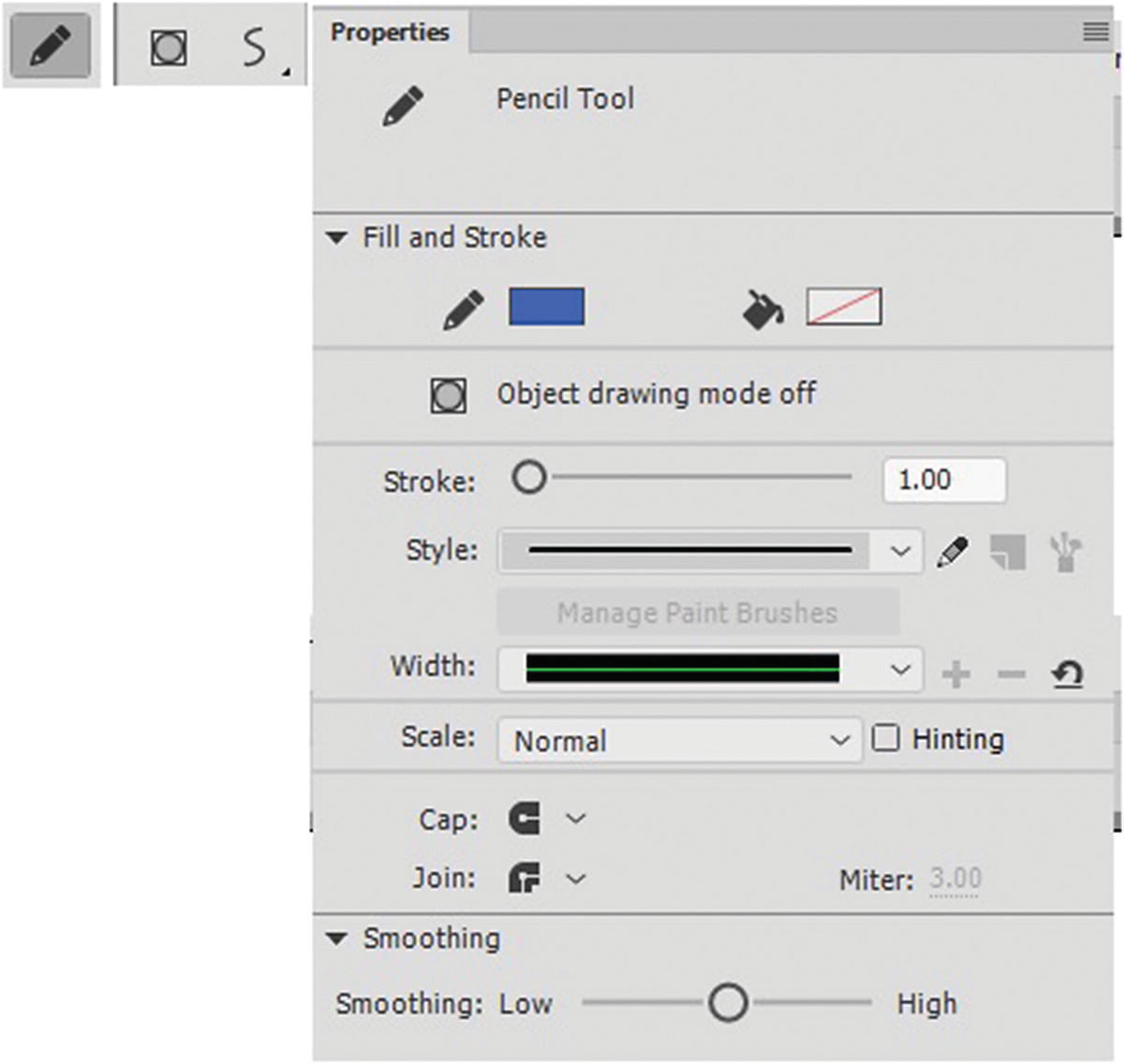Toggle Object Drawing button in the toolbar

point(169,47)
